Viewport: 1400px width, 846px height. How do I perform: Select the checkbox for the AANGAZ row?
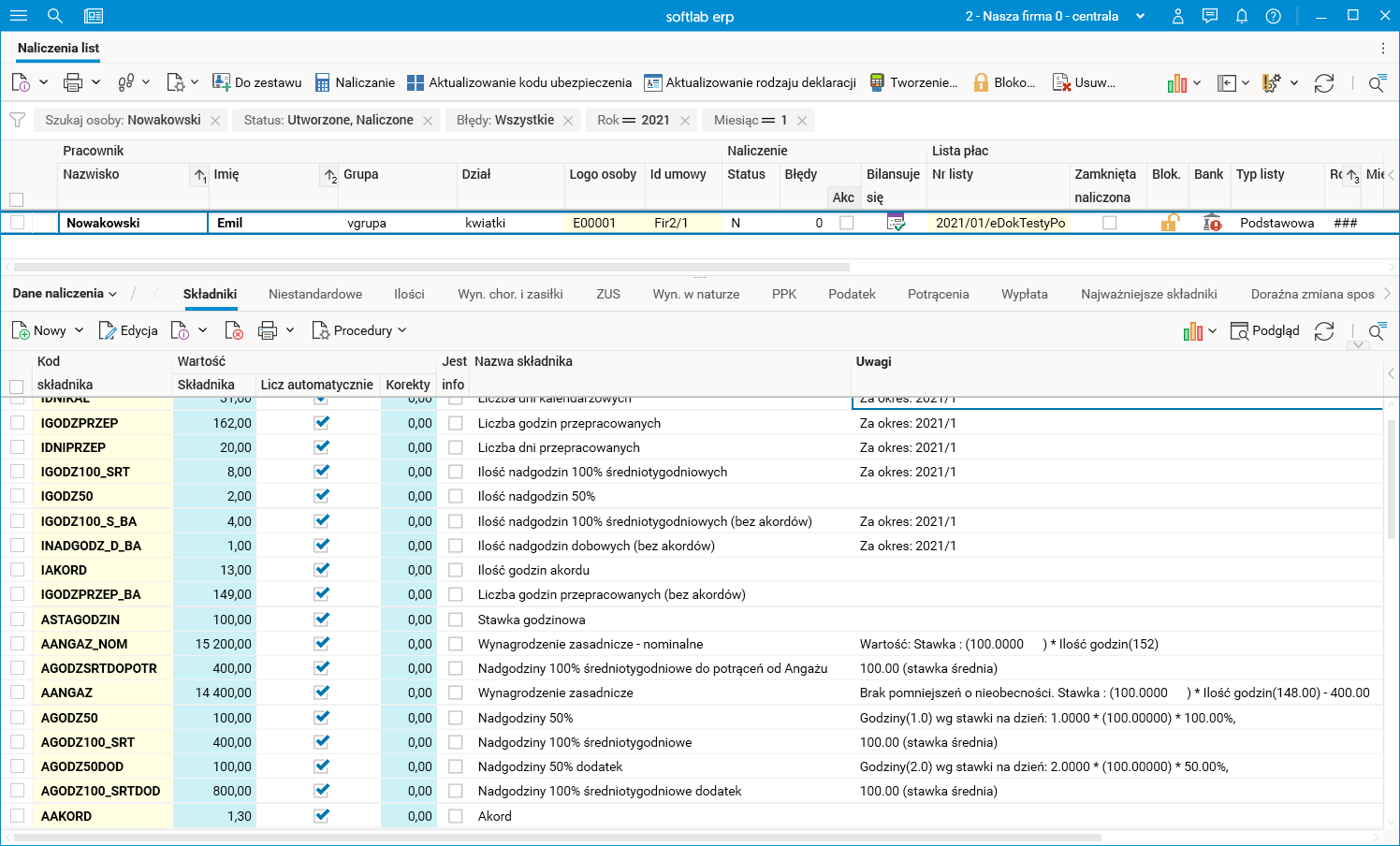pyautogui.click(x=17, y=693)
